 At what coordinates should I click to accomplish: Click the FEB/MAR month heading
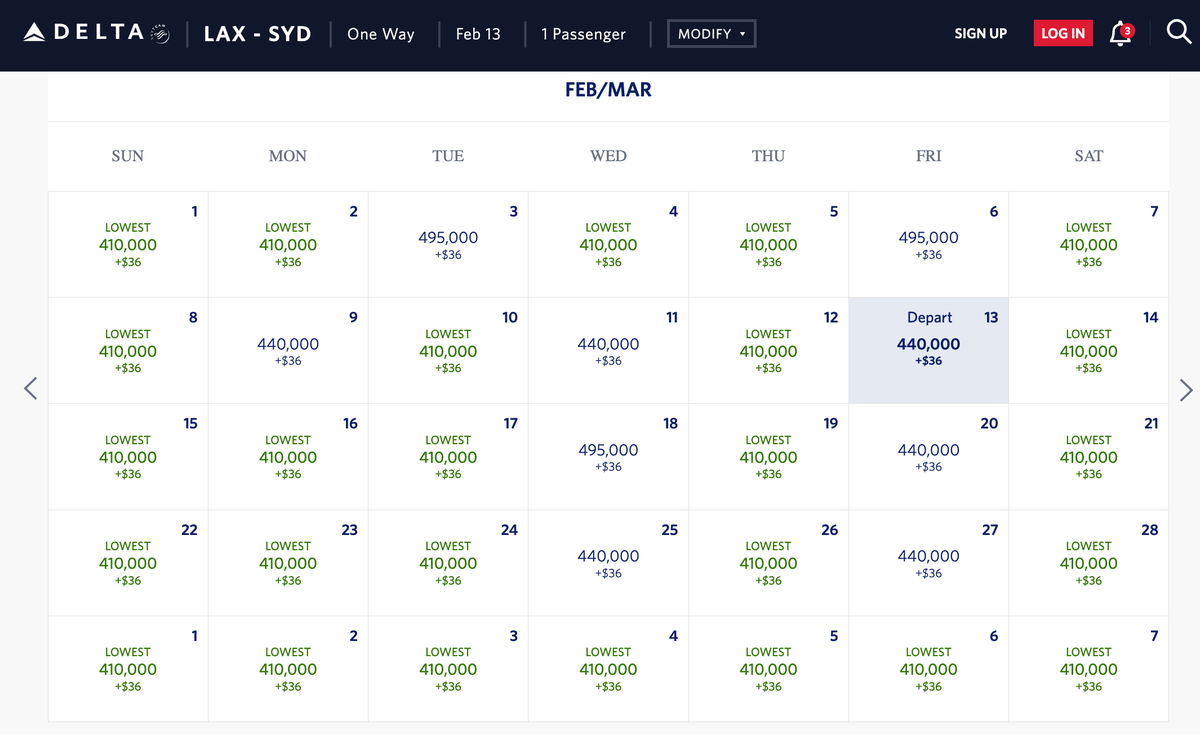[608, 89]
